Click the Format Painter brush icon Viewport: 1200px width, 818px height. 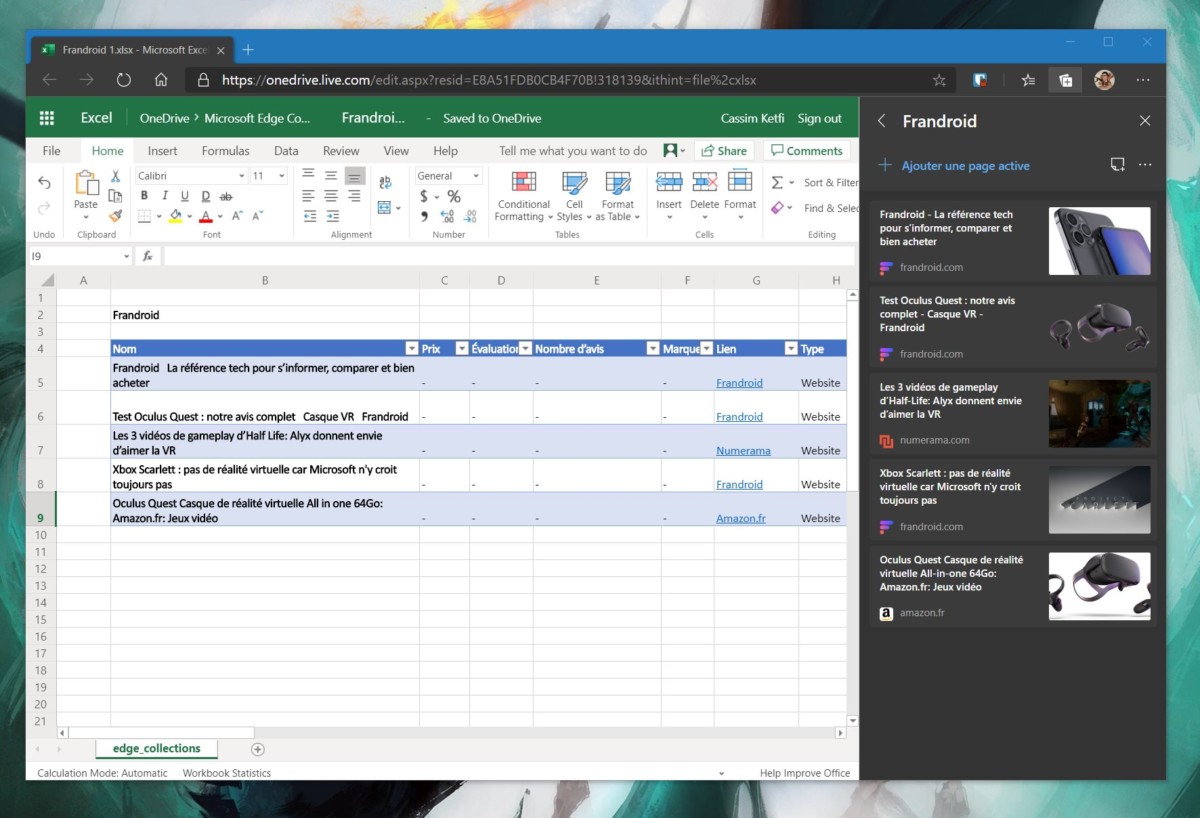tap(115, 215)
